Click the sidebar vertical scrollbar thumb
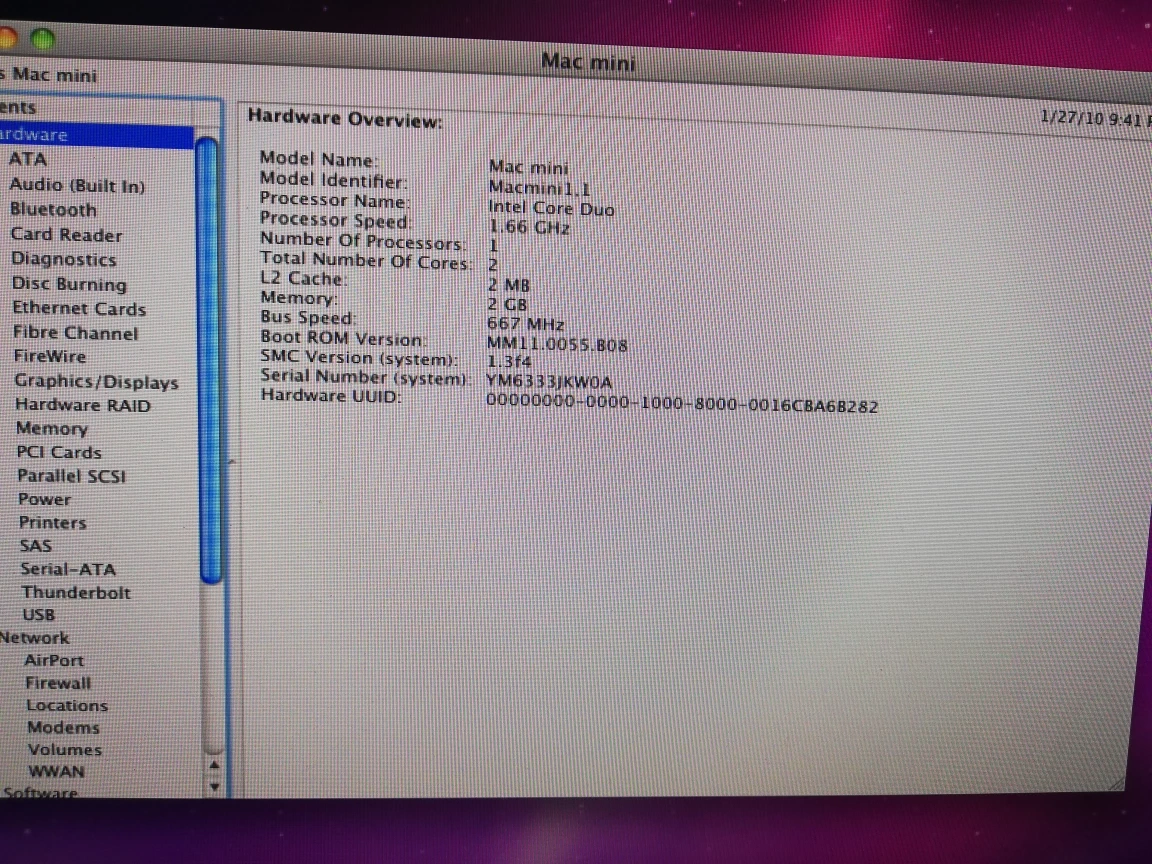The image size is (1152, 864). pyautogui.click(x=210, y=360)
